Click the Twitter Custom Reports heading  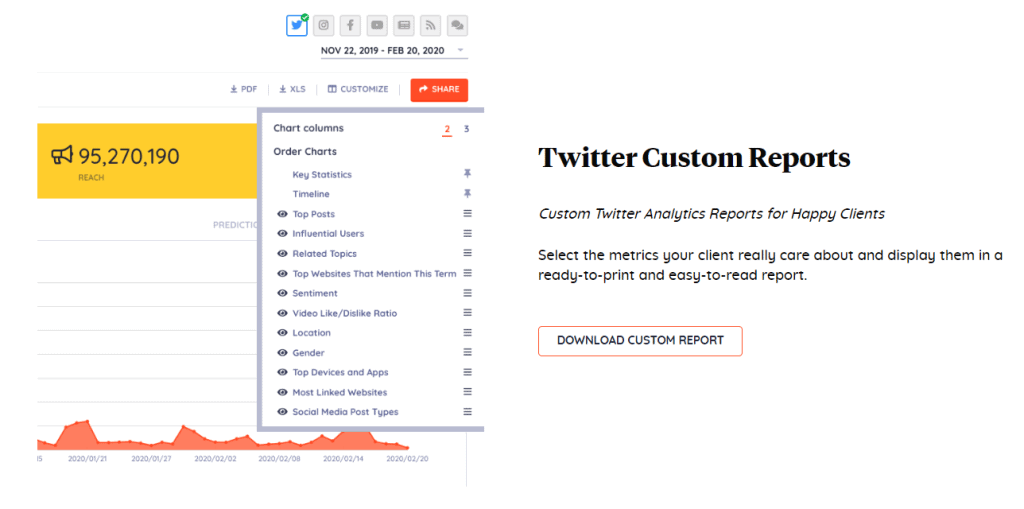tap(694, 157)
